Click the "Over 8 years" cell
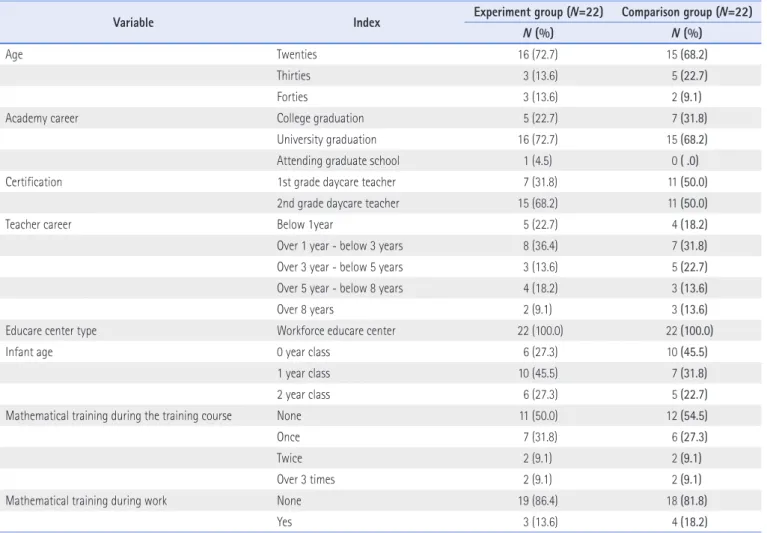Image resolution: width=767 pixels, height=533 pixels. click(305, 310)
